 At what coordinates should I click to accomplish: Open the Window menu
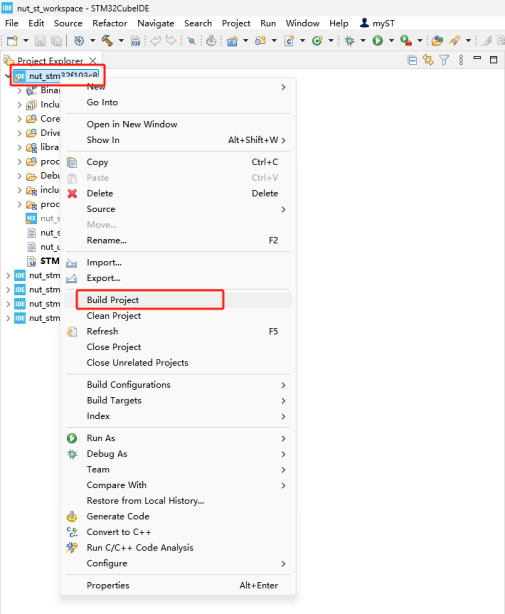303,23
